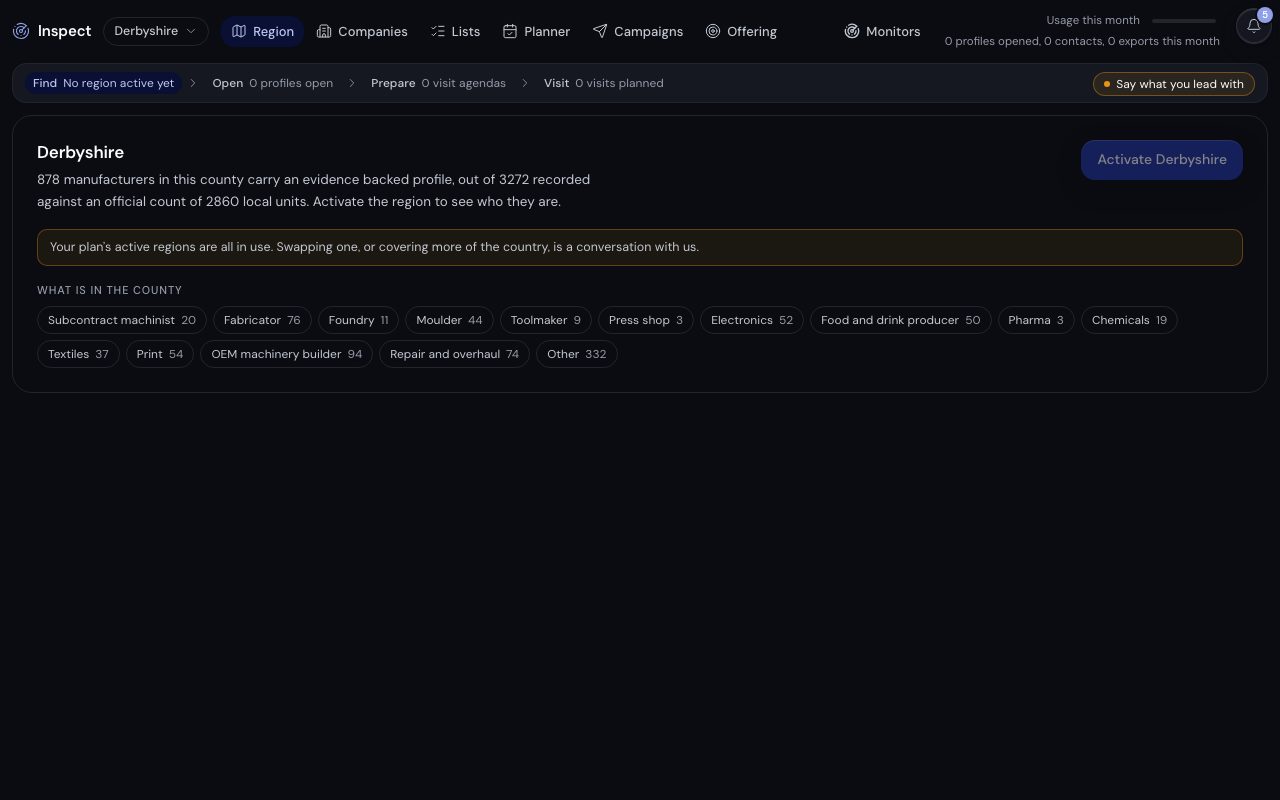Pick the Press shop 3 chip
The height and width of the screenshot is (800, 1280).
[x=646, y=320]
